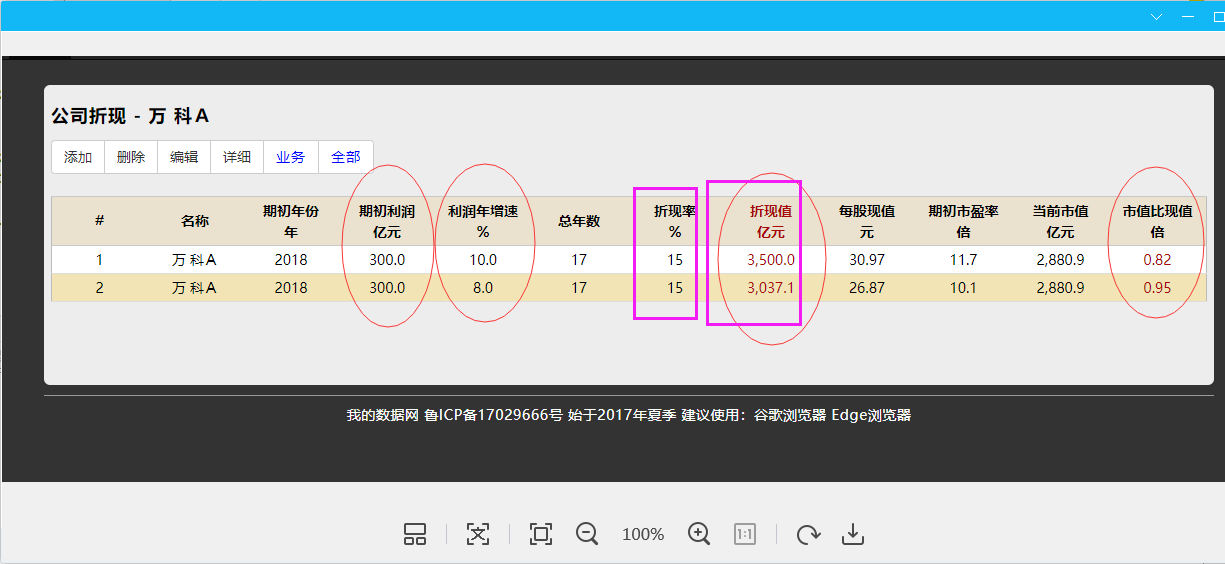Screen dimensions: 1225x564
Task: Select the growth rate cell 10.0
Action: 483,260
